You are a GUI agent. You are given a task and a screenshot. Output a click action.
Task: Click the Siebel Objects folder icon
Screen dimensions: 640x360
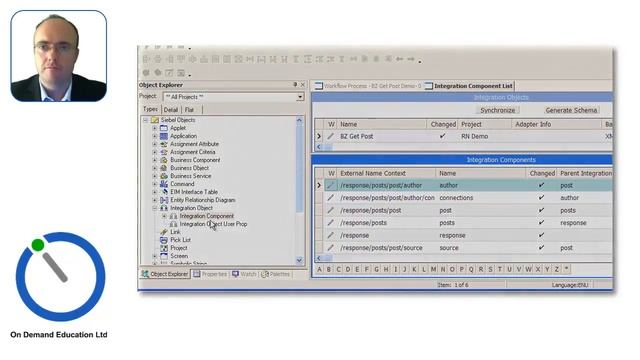[x=155, y=120]
